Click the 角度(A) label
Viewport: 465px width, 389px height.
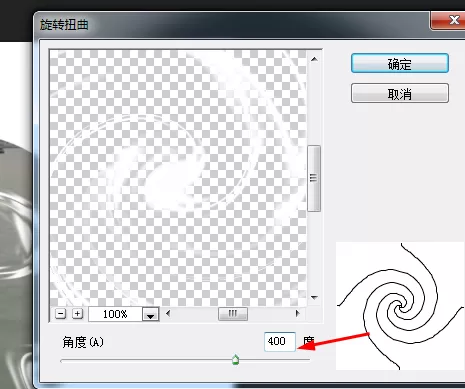pyautogui.click(x=83, y=342)
